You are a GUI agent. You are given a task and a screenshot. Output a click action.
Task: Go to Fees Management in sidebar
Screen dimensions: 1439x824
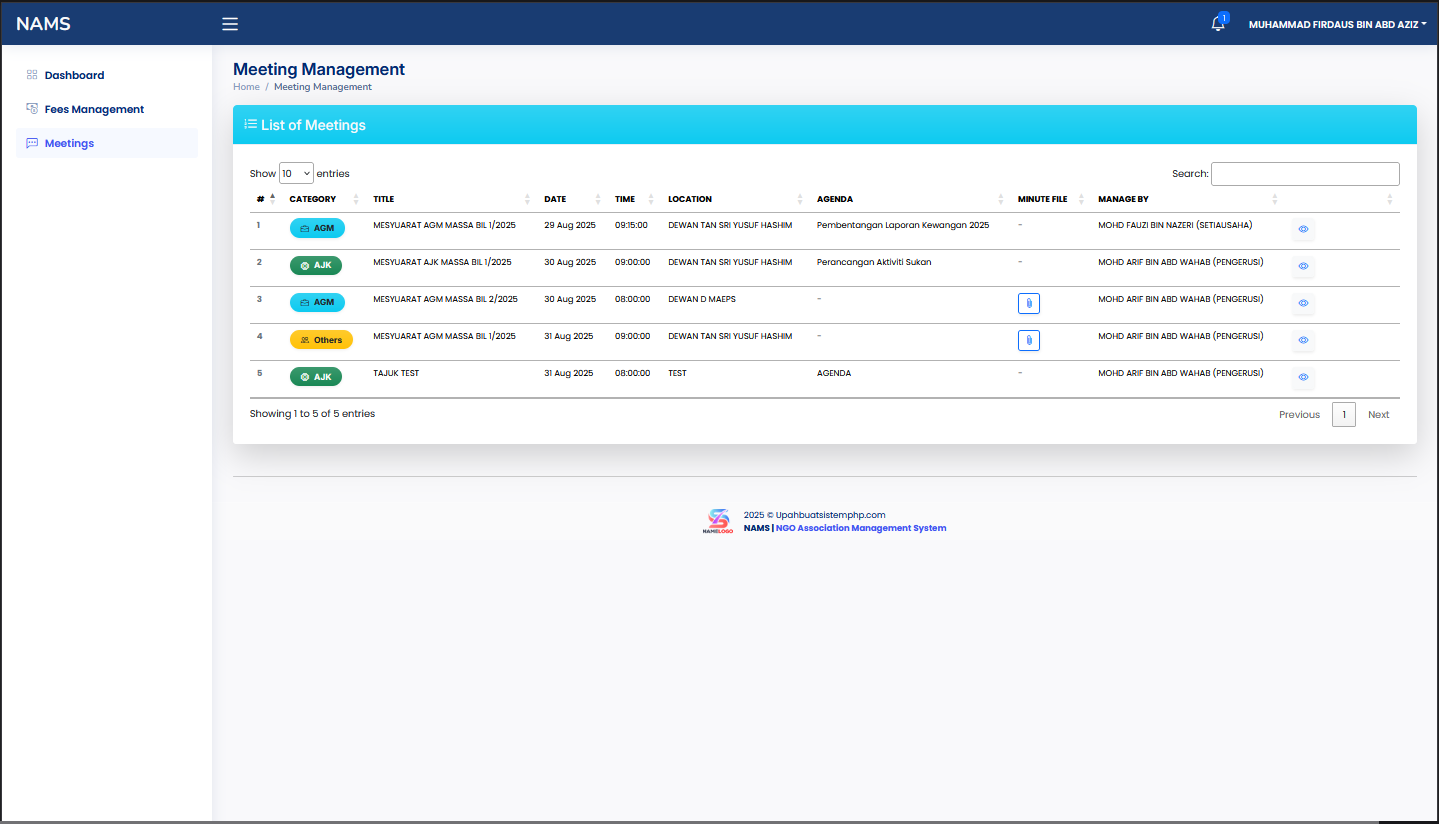pos(94,109)
